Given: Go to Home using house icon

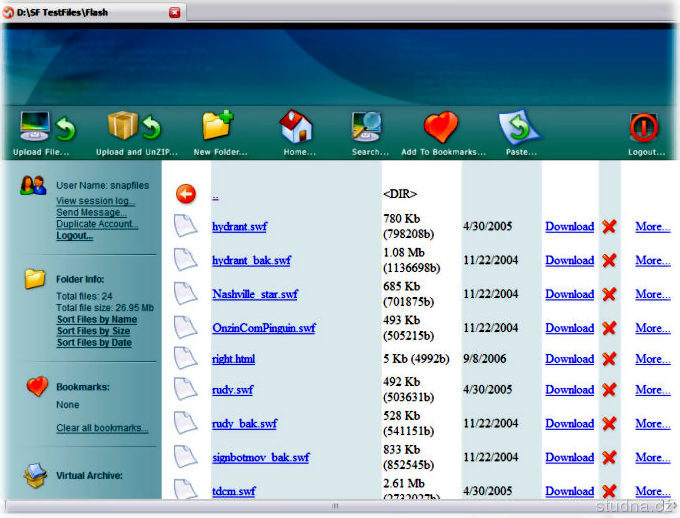Looking at the screenshot, I should click(296, 127).
